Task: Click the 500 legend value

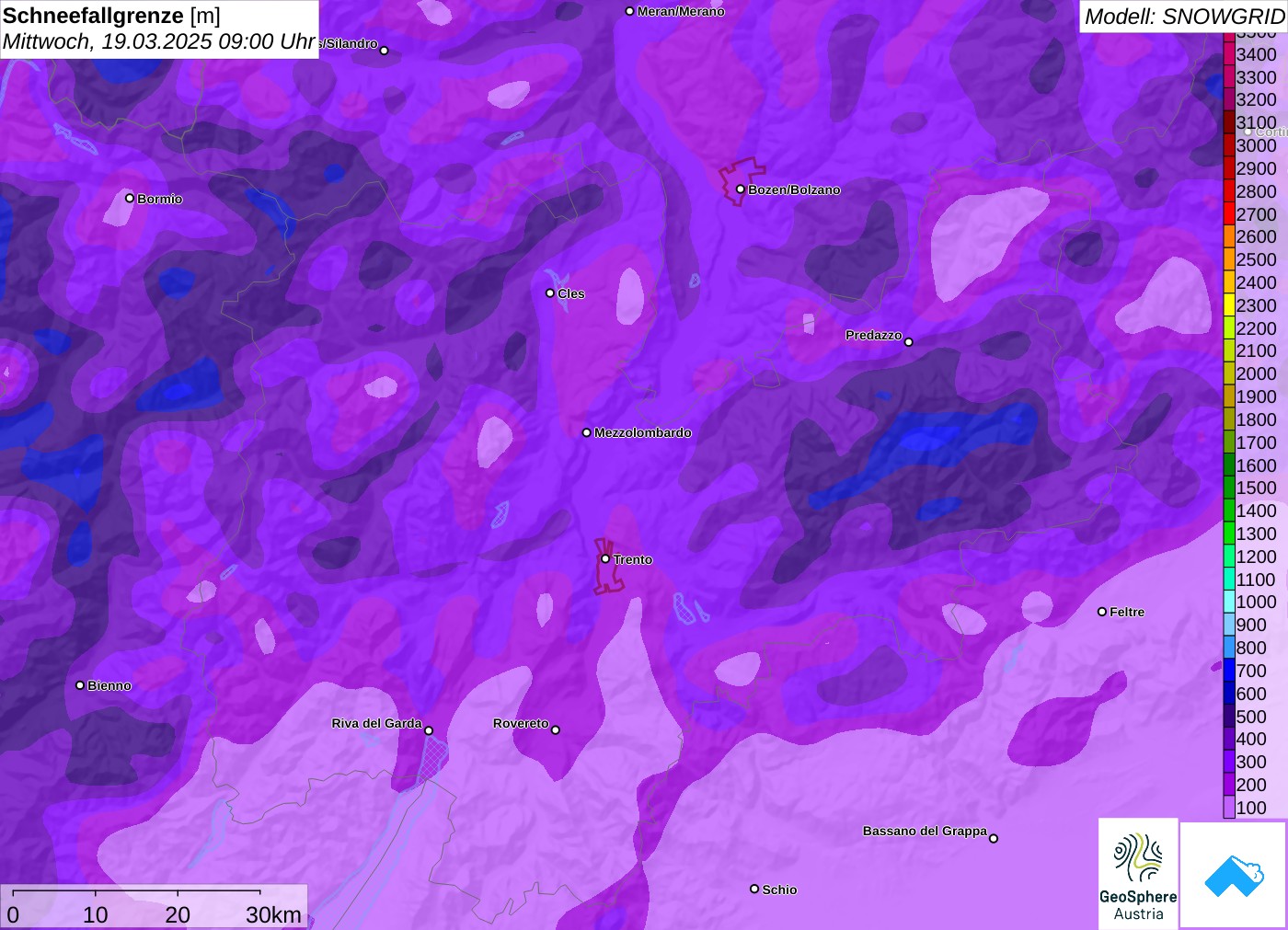Action: (x=1251, y=716)
